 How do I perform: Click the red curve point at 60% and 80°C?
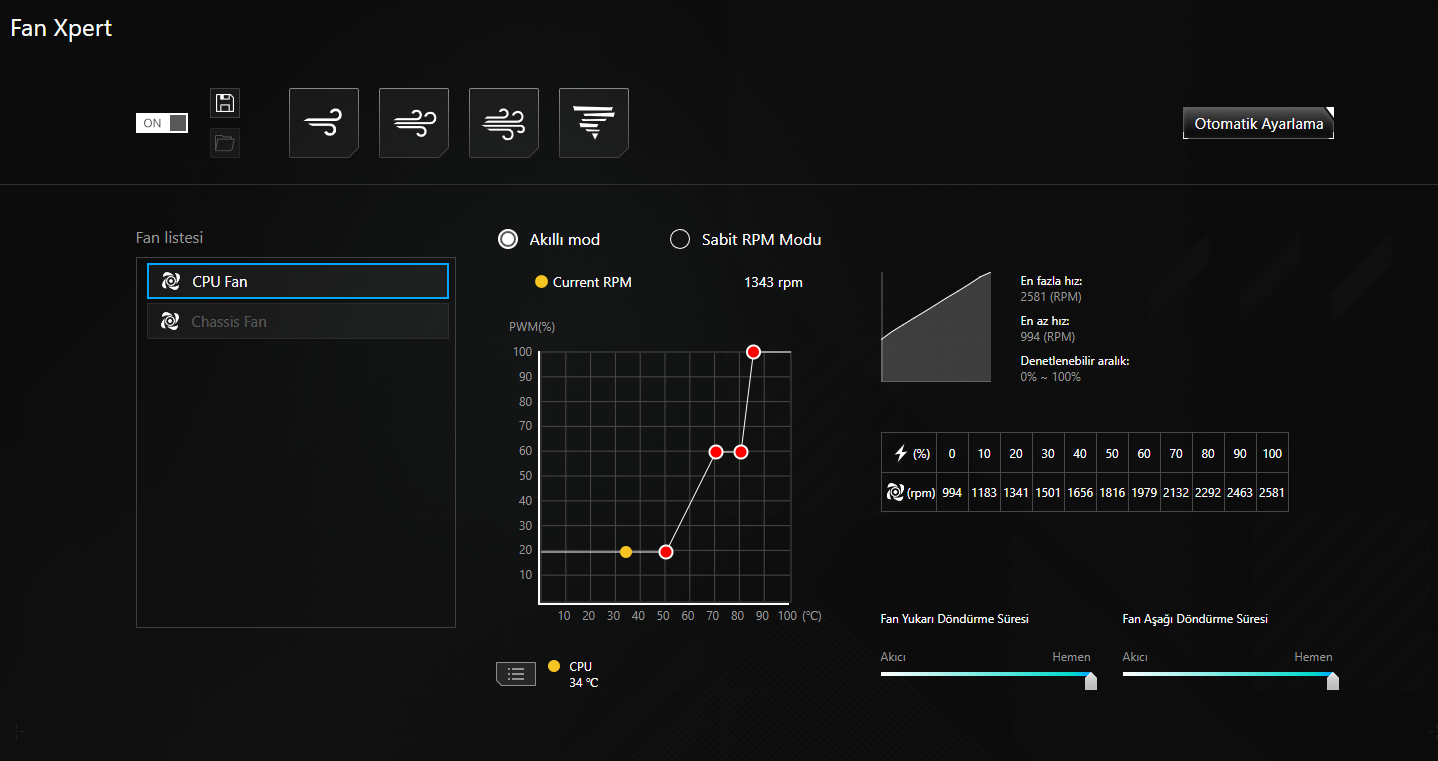pos(741,452)
